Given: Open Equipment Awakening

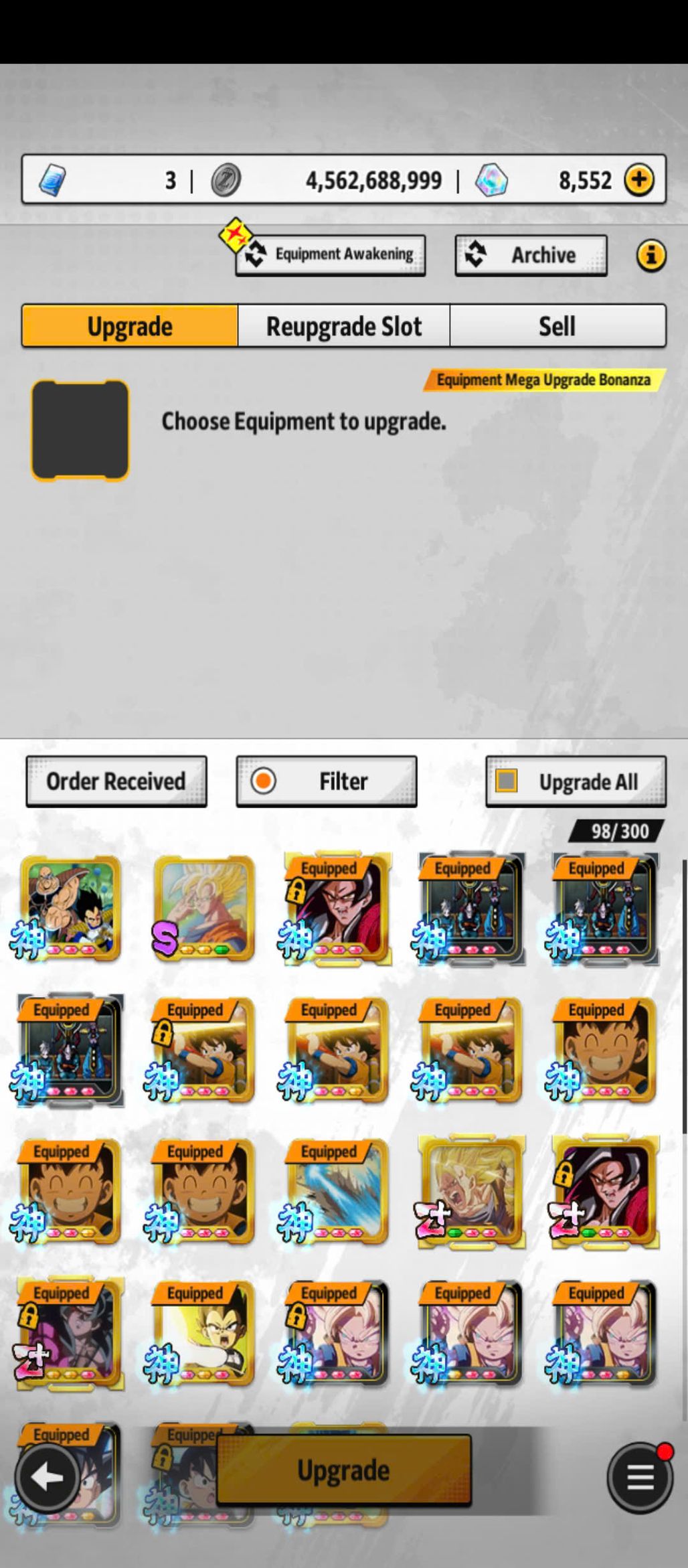Looking at the screenshot, I should (330, 255).
